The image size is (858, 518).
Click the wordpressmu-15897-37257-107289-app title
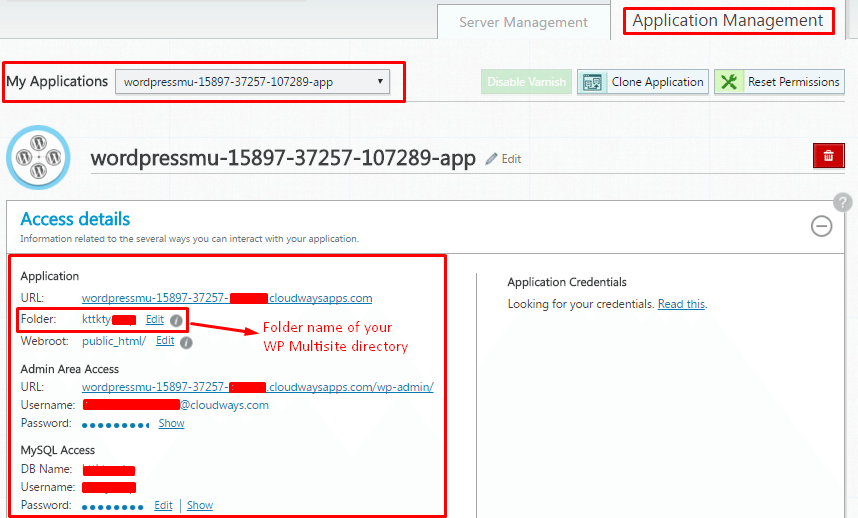pos(283,158)
